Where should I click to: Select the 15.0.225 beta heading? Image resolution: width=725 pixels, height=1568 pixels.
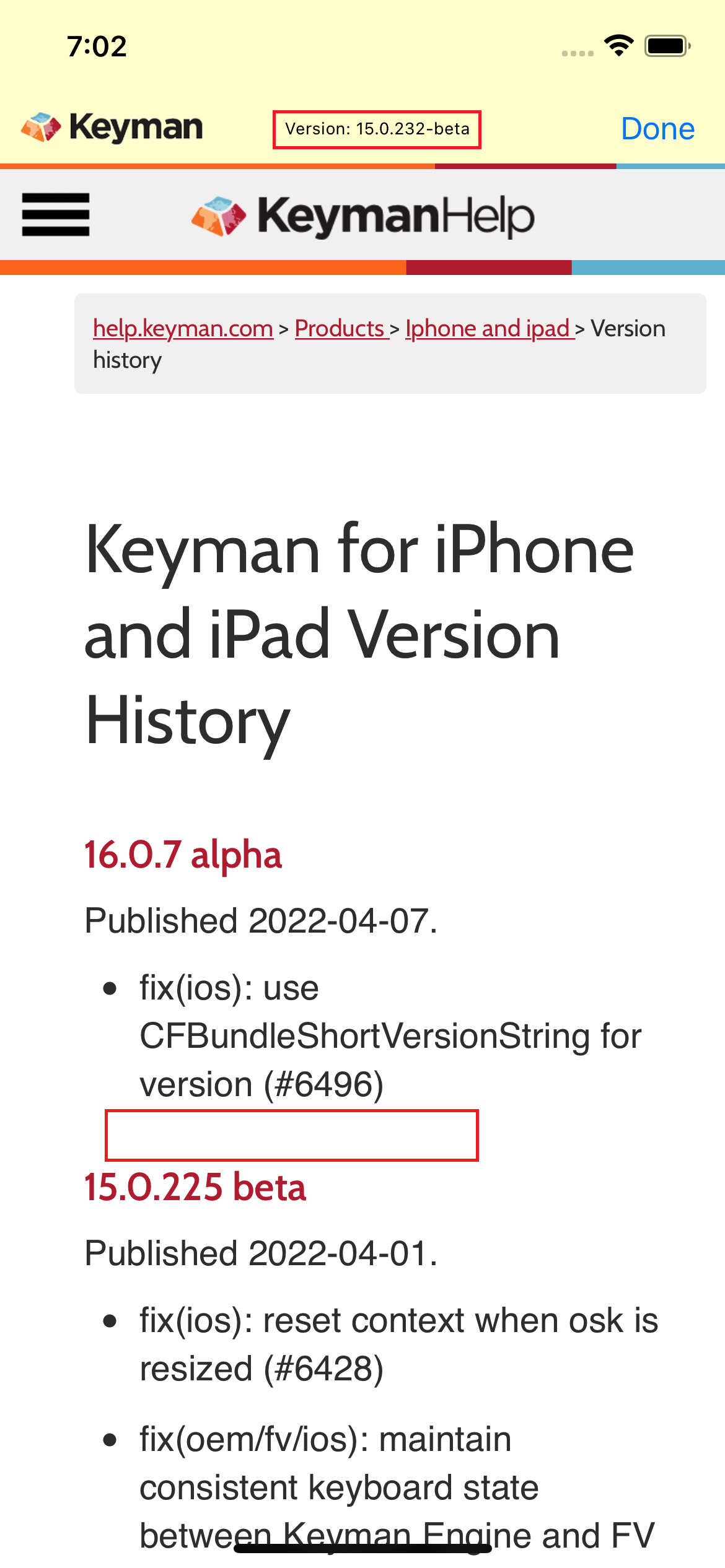click(x=195, y=1187)
